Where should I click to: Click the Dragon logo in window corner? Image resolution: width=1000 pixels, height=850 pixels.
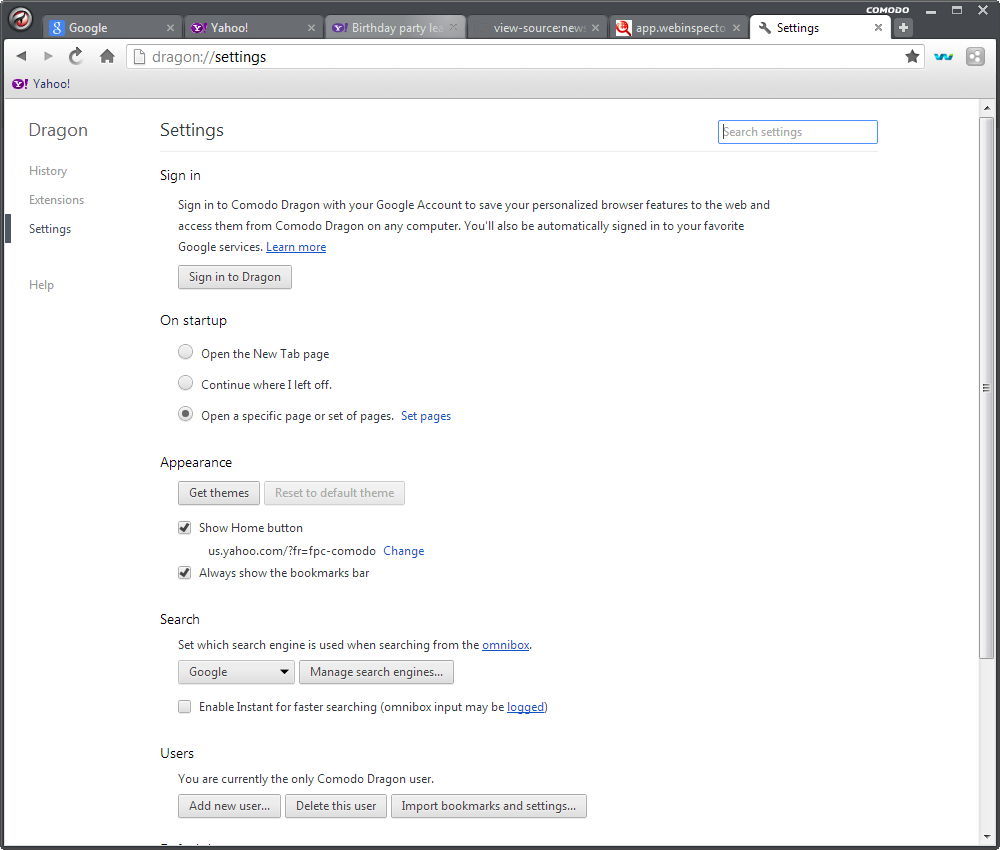[x=20, y=19]
